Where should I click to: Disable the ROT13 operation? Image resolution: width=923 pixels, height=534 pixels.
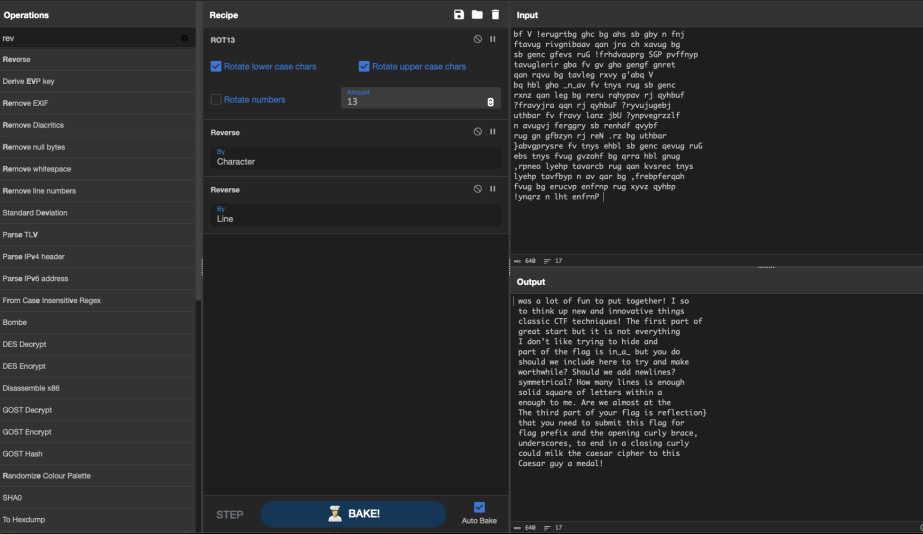point(478,39)
